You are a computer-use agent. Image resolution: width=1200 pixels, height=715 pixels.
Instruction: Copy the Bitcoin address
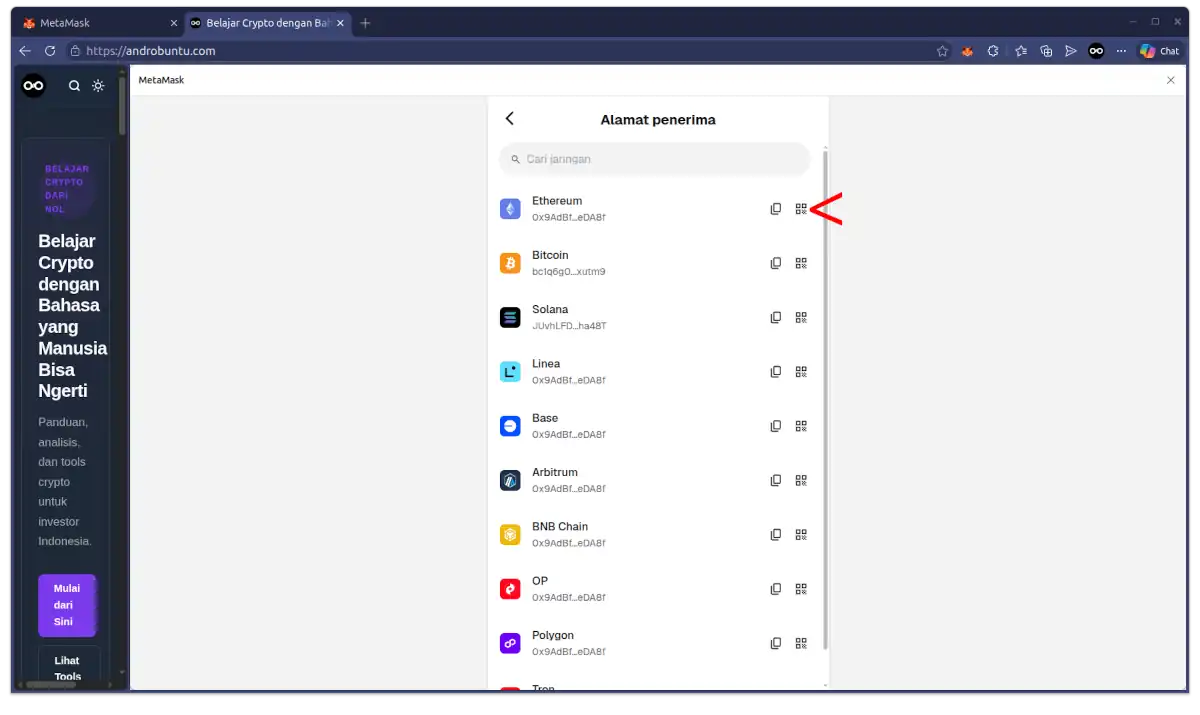coord(775,263)
